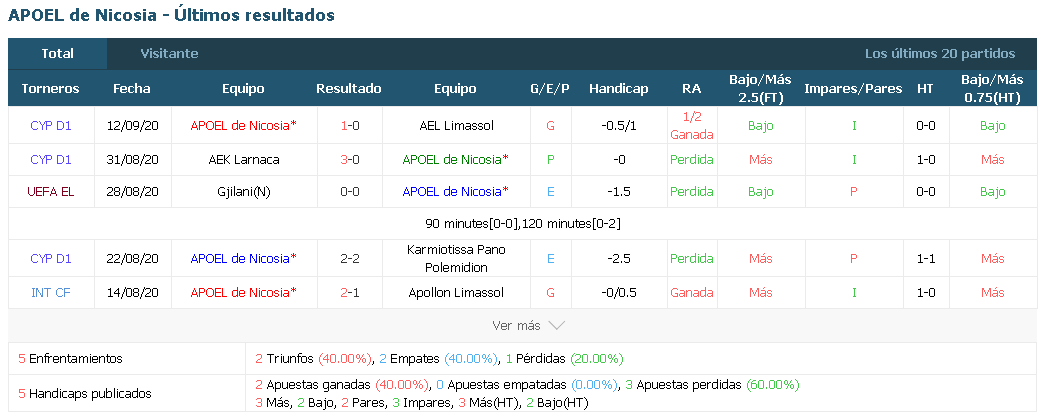This screenshot has width=1043, height=416.
Task: Click the Resultado column header
Action: click(x=349, y=89)
